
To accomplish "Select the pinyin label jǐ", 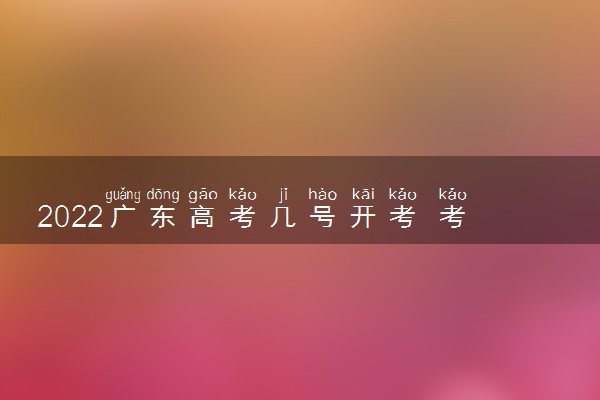I will coord(283,195).
